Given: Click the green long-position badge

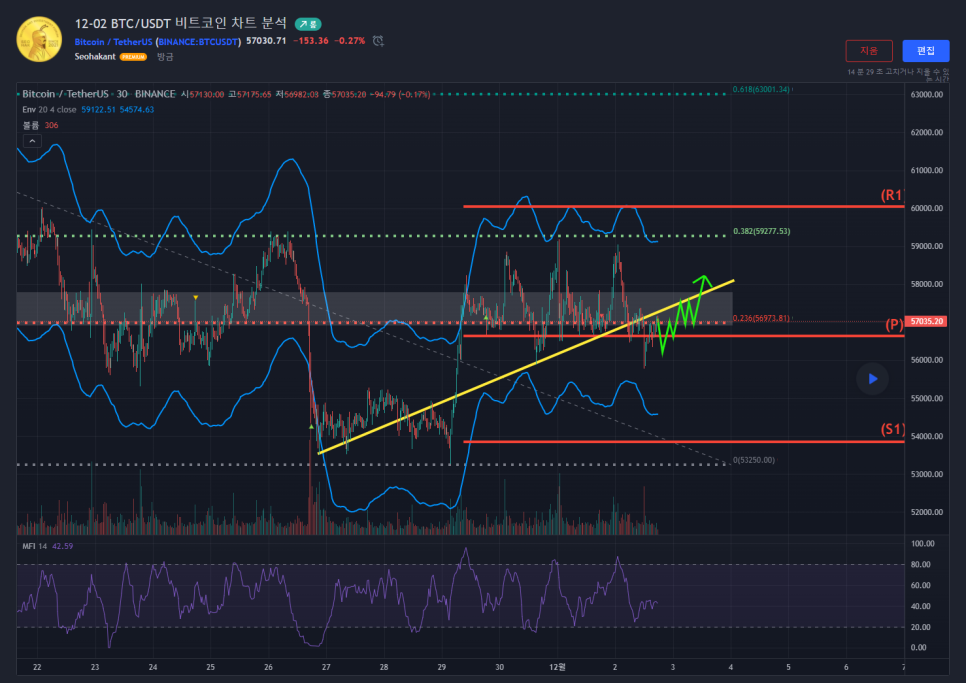Looking at the screenshot, I should coord(308,23).
